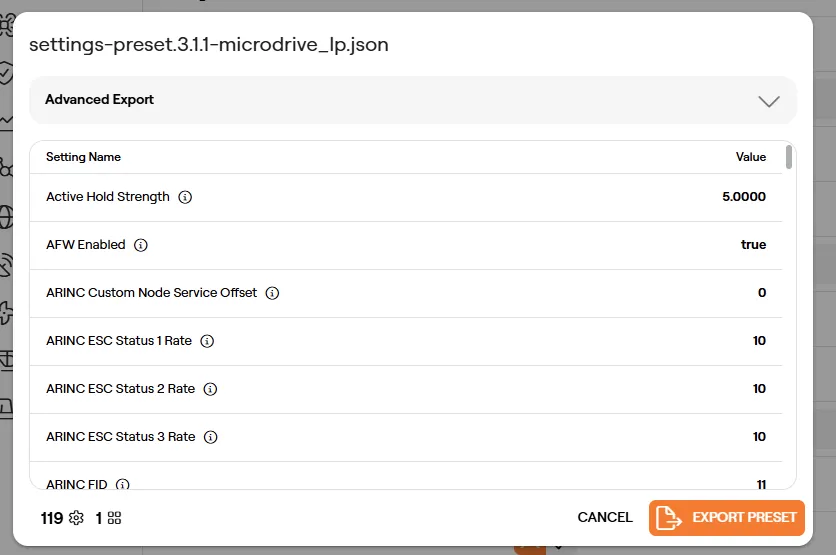Image resolution: width=836 pixels, height=555 pixels.
Task: Click info icon next to ARINC ESC Status 2 Rate
Action: point(211,389)
